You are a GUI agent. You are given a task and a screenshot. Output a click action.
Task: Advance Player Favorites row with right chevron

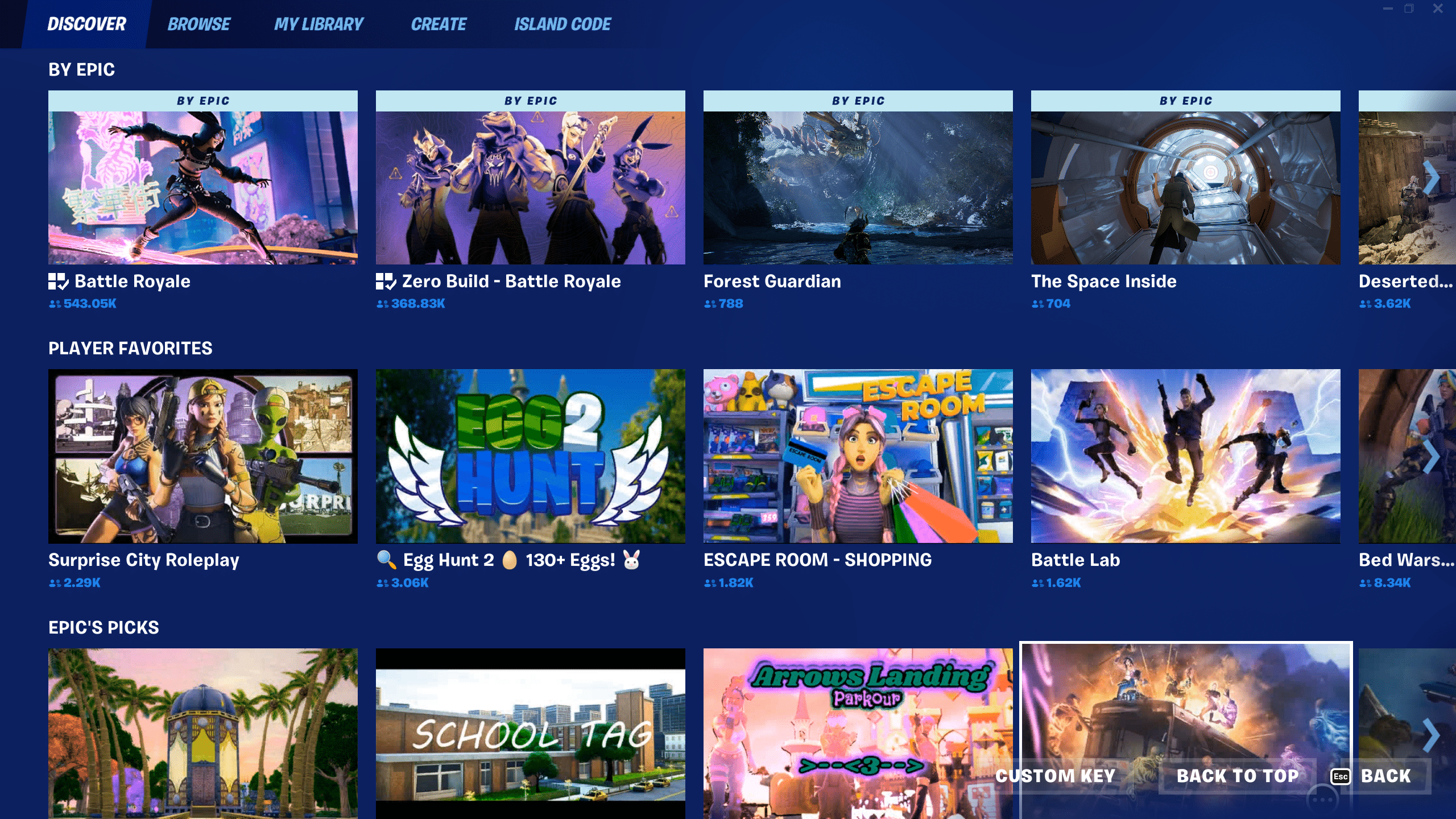(x=1432, y=457)
